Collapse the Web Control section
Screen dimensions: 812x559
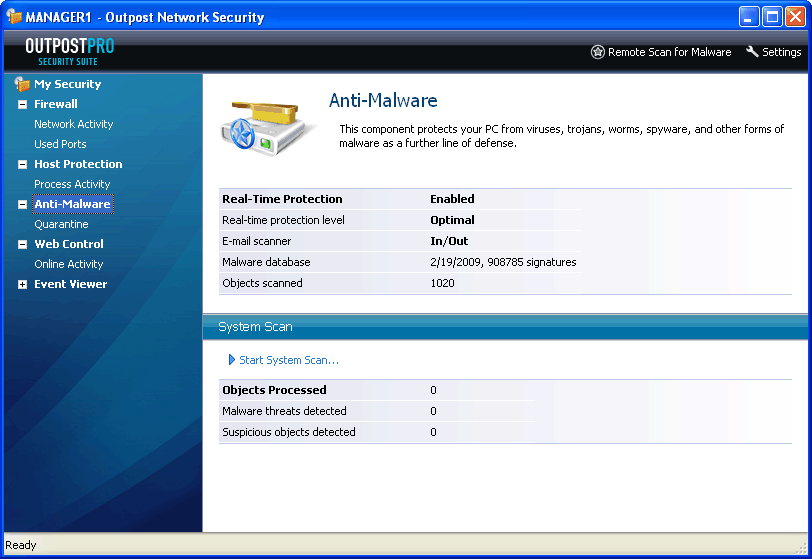(22, 244)
